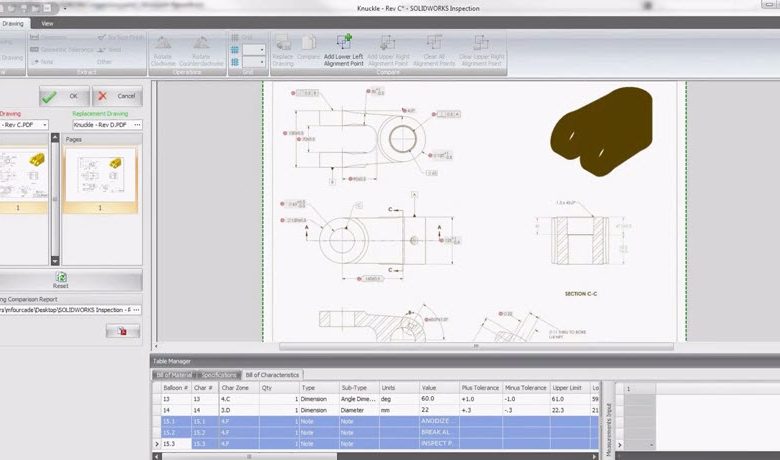Click the ANODIZE note value cell
This screenshot has height=460, width=780.
point(439,421)
